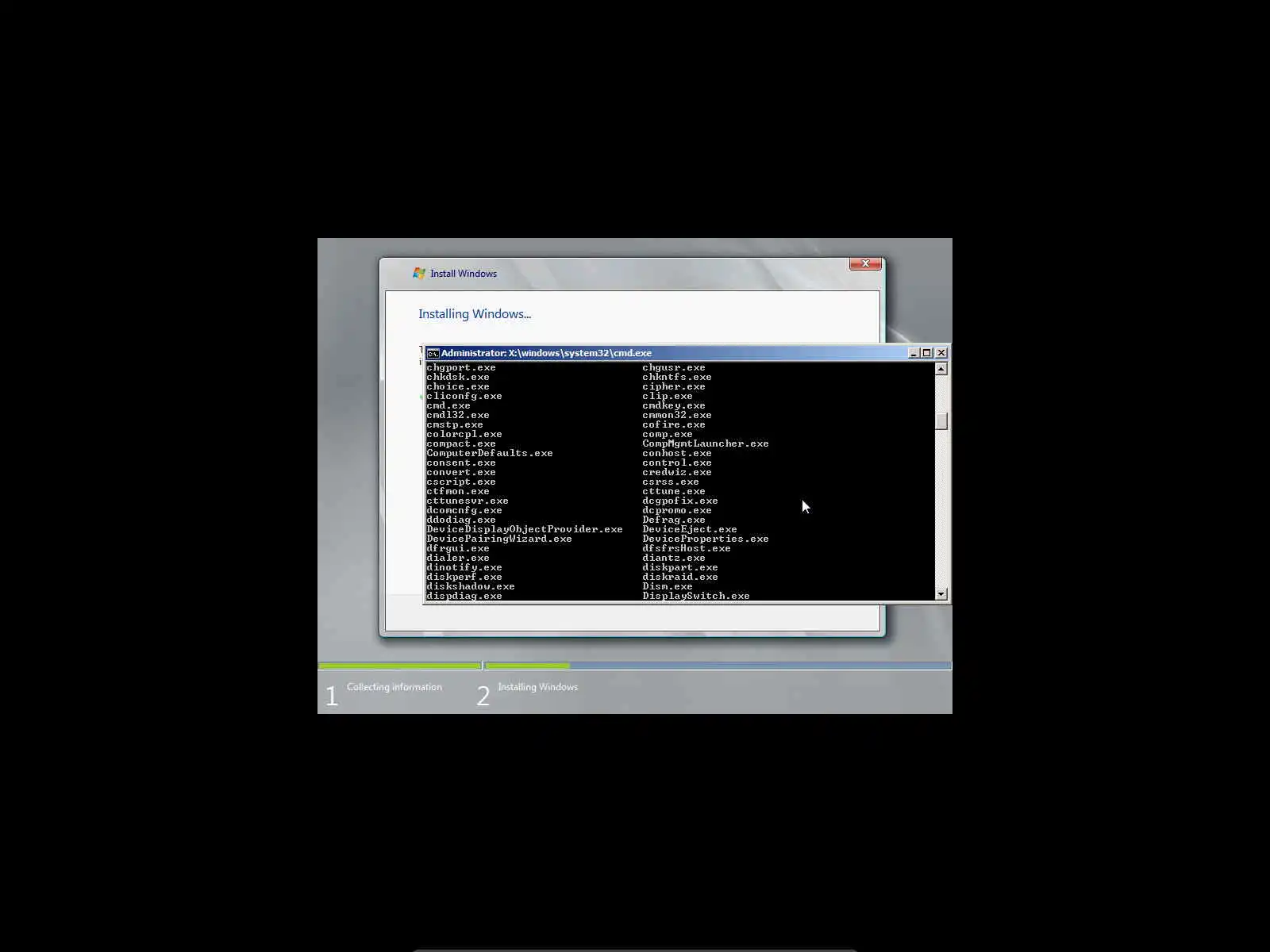This screenshot has height=952, width=1270.
Task: Click DeviceEject.exe in the listing
Action: point(690,529)
